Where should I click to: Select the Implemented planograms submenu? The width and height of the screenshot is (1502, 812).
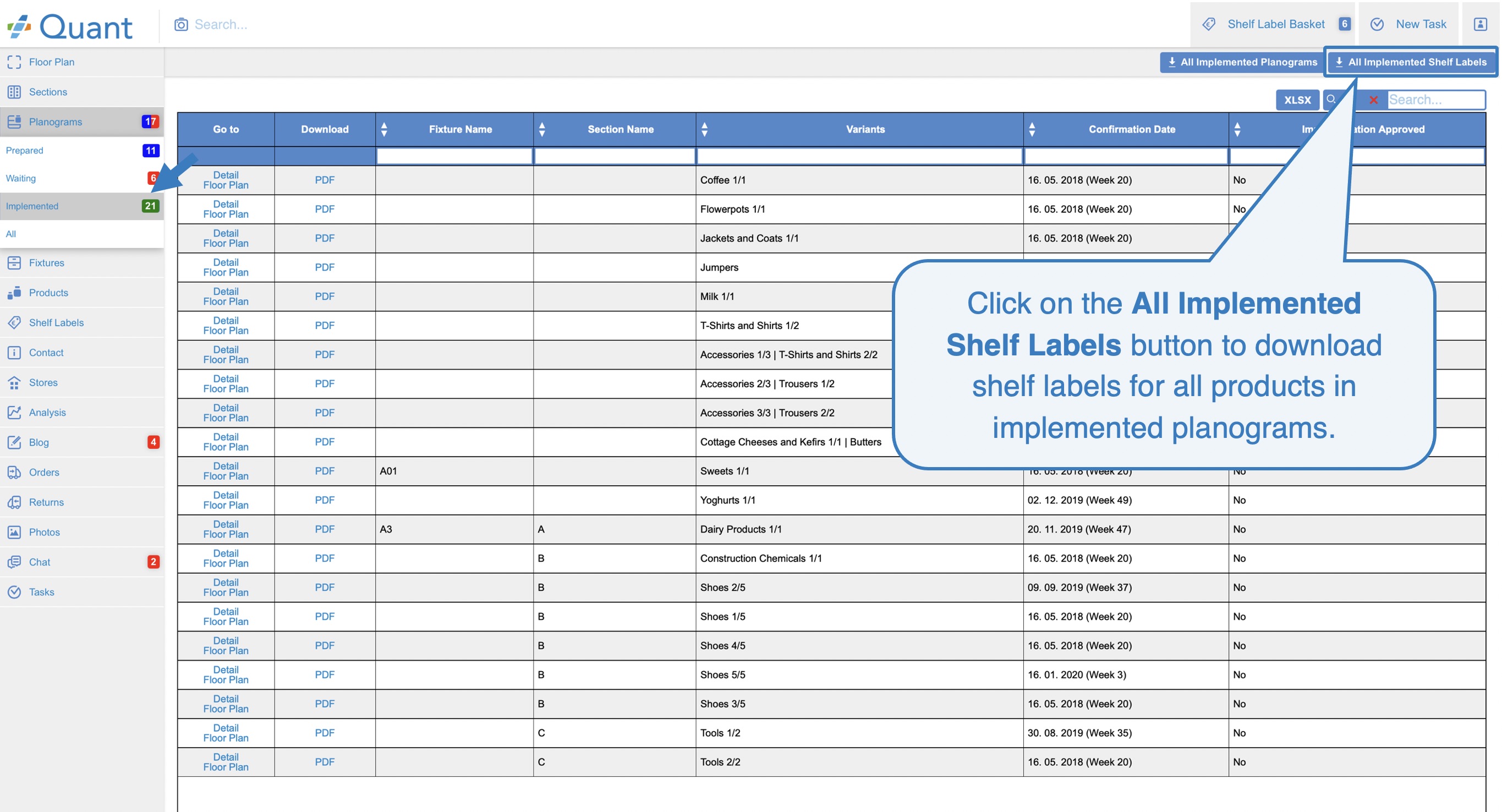81,206
